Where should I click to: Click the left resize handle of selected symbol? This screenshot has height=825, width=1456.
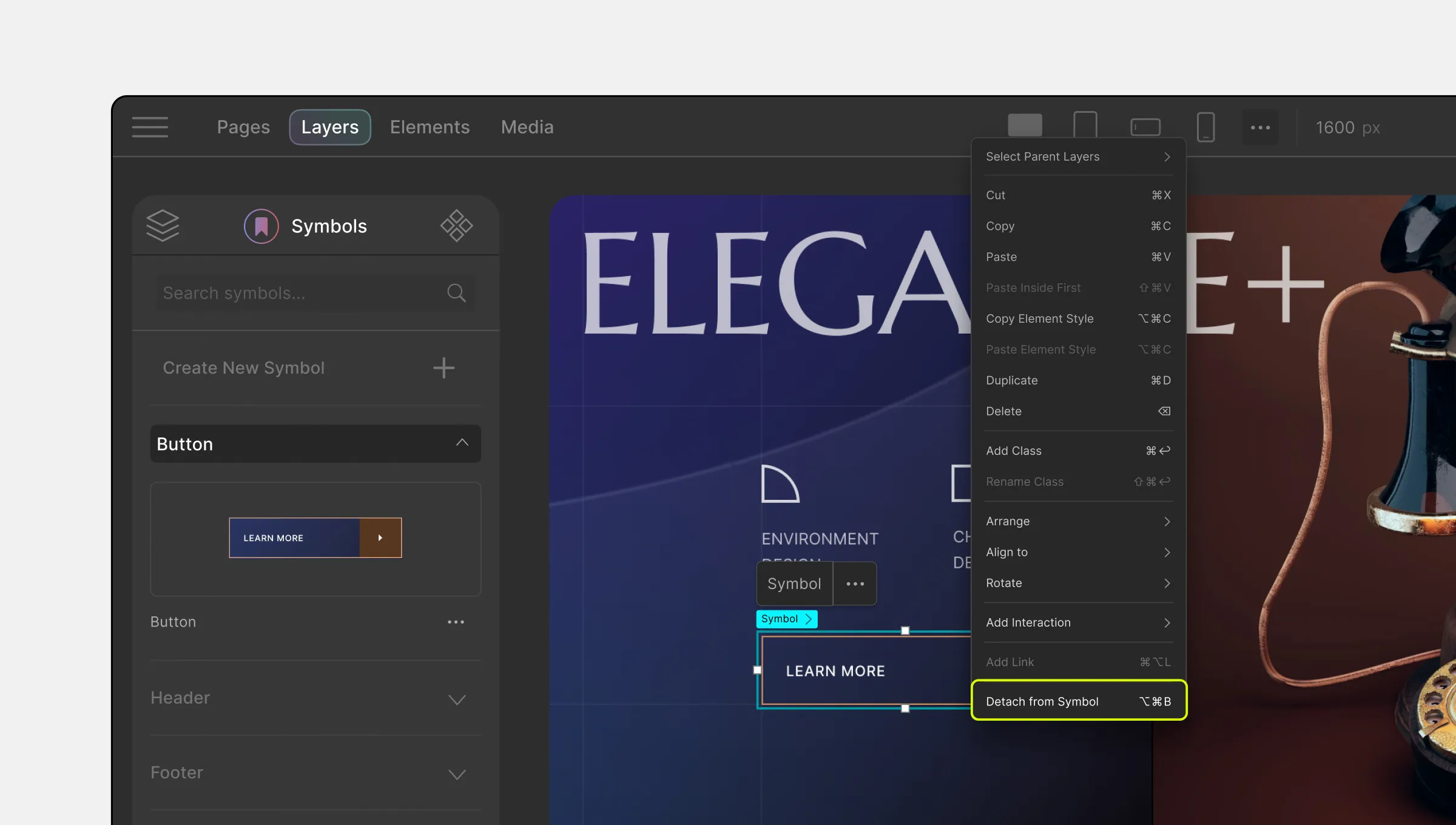pos(757,670)
